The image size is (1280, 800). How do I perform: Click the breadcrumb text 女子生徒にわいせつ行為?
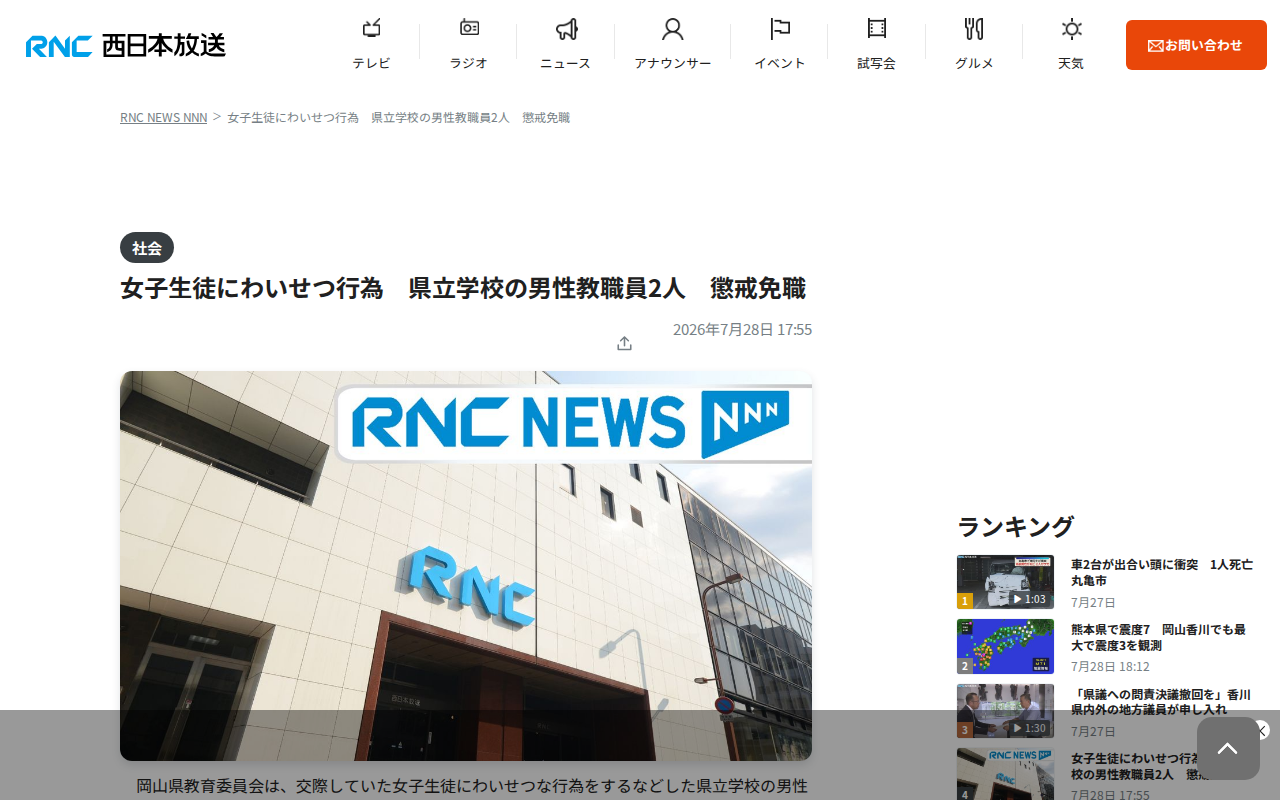[x=398, y=117]
